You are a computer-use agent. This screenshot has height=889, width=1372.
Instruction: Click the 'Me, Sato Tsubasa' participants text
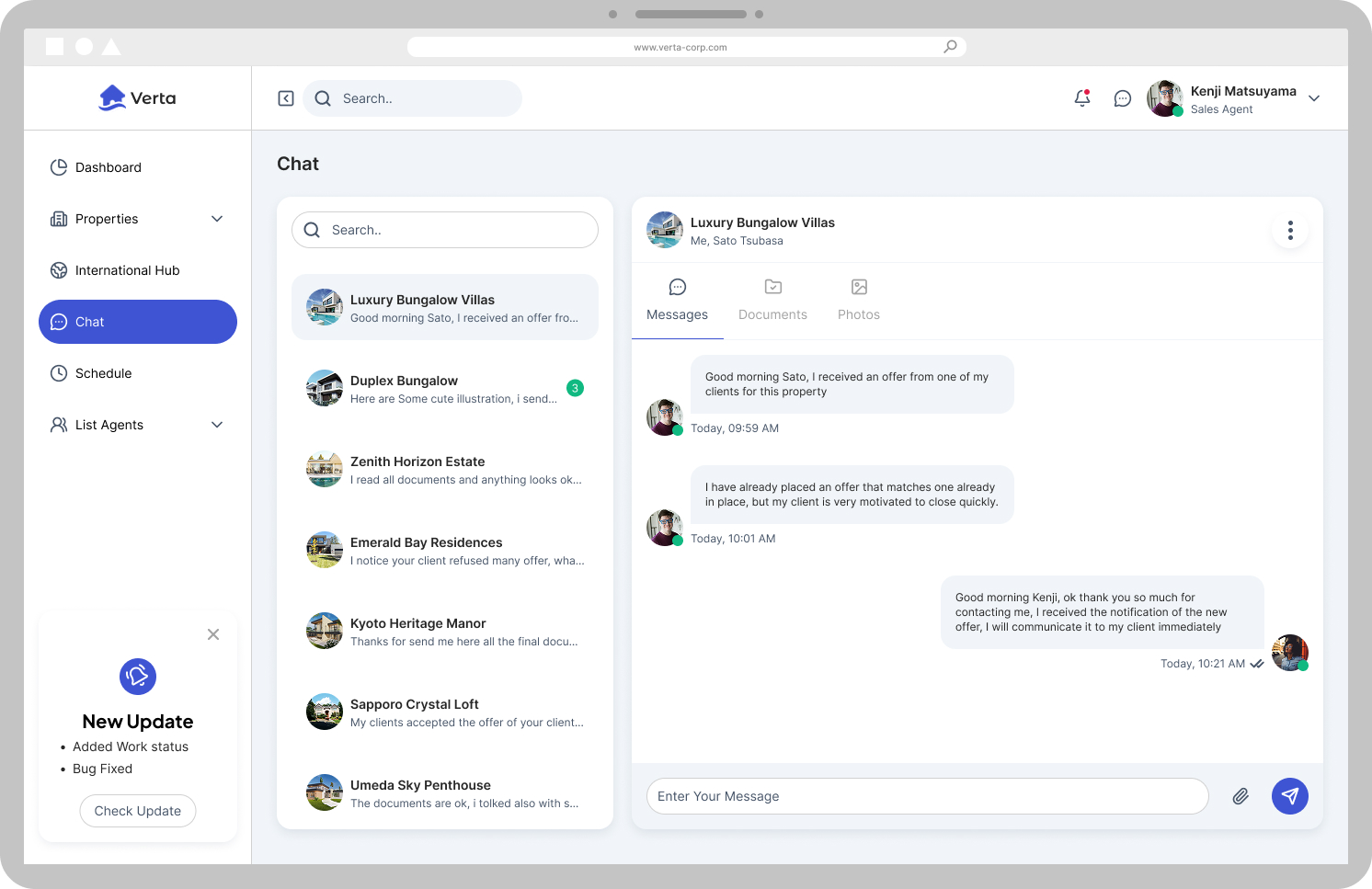pos(737,241)
